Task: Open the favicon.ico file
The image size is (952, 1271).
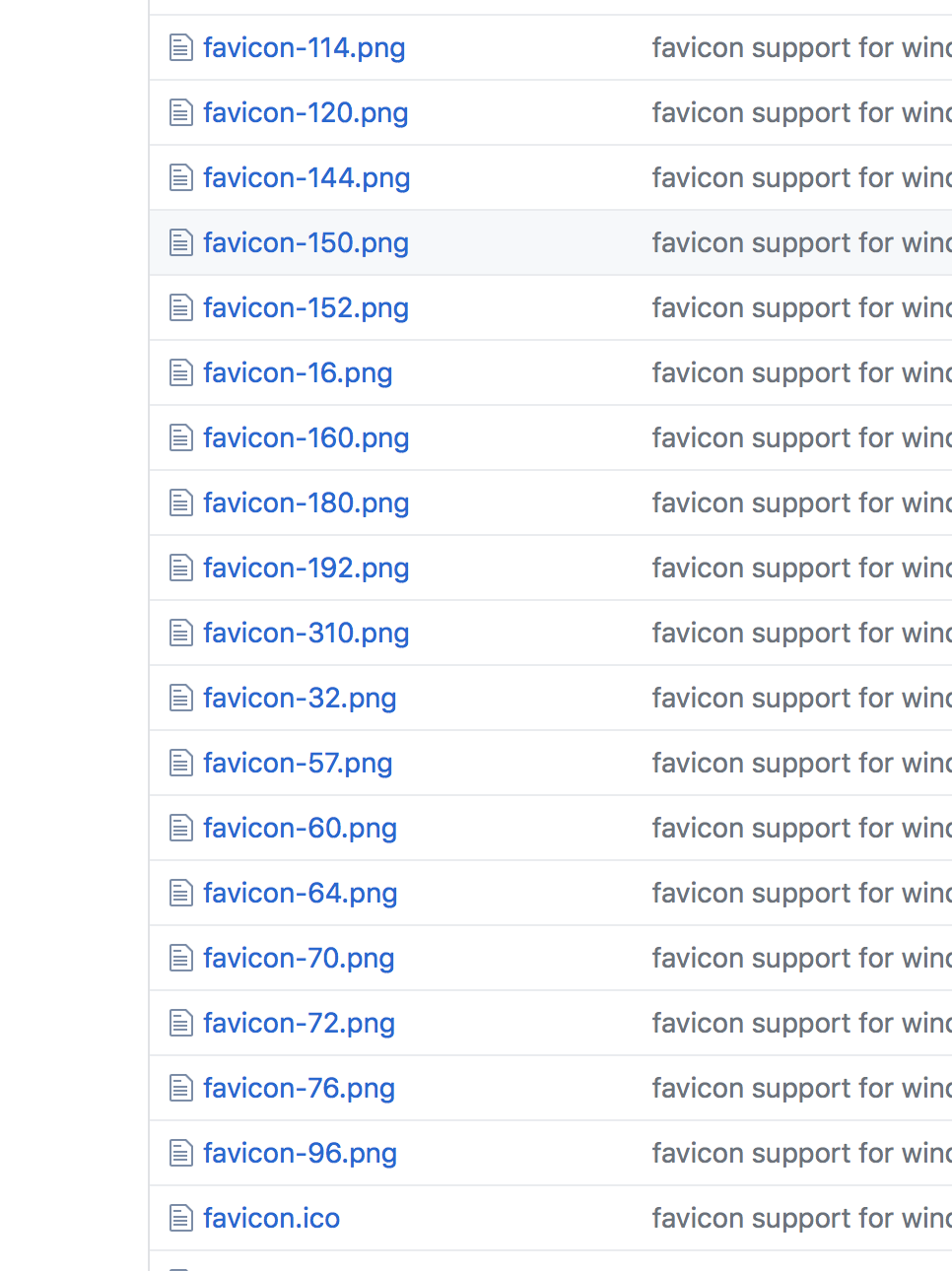Action: click(271, 1218)
